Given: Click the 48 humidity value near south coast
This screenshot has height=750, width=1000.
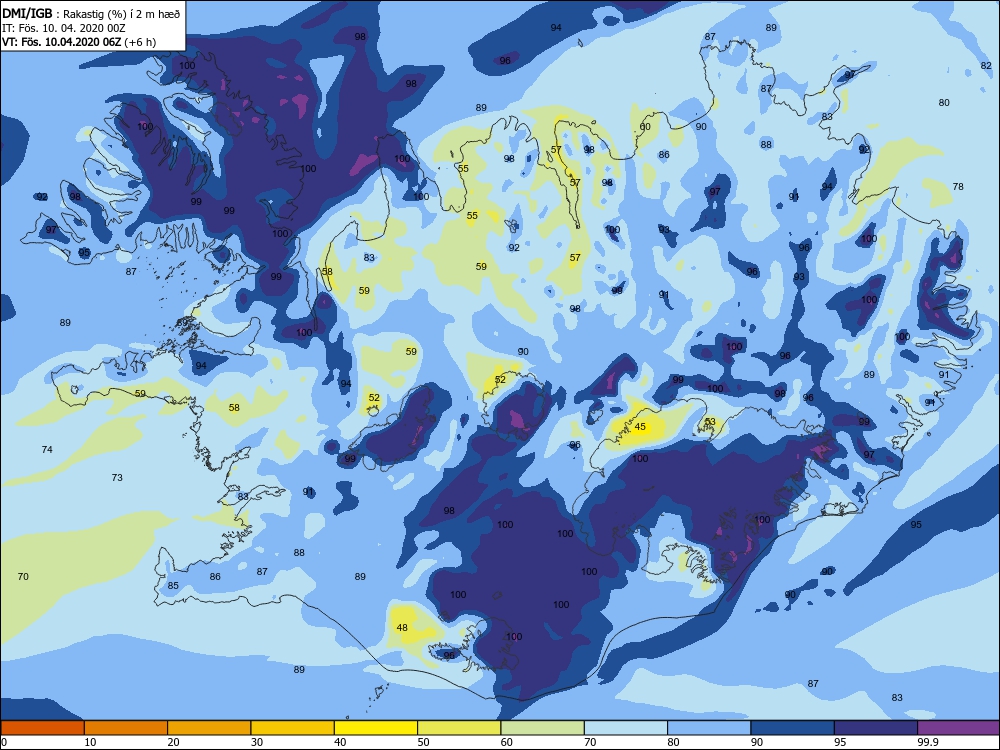Looking at the screenshot, I should (402, 628).
